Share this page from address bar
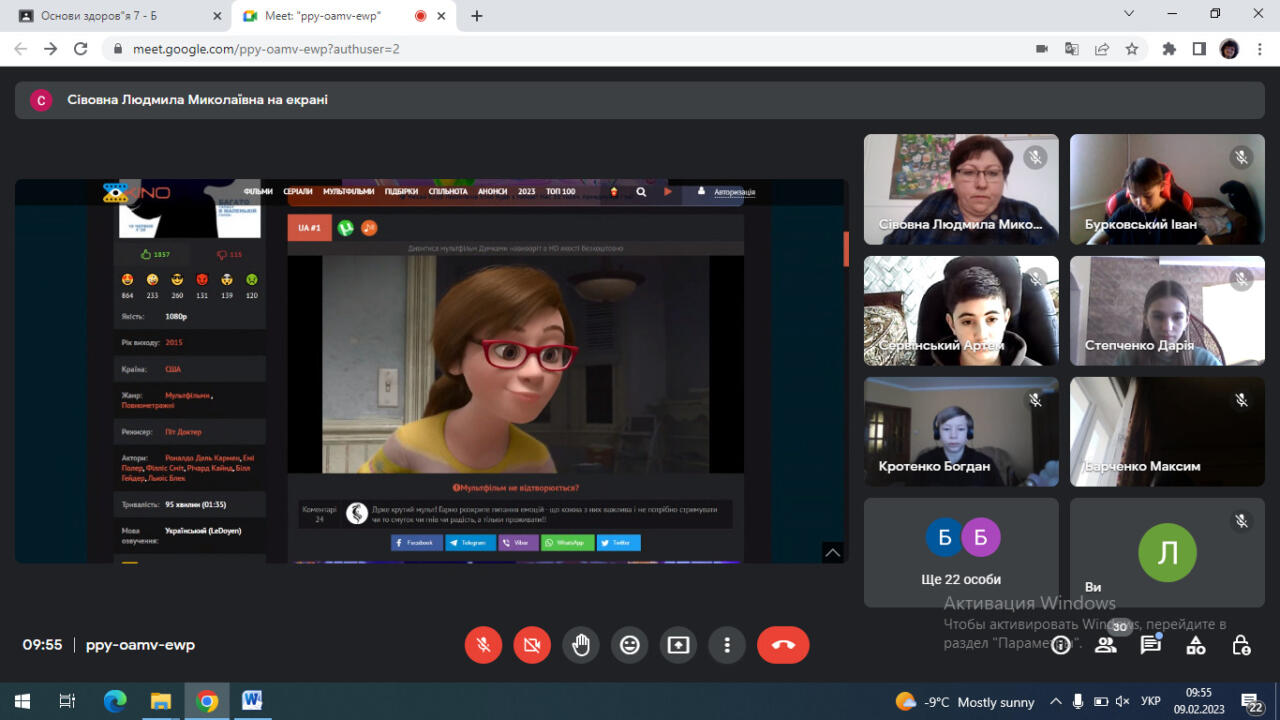1280x720 pixels. [1102, 49]
